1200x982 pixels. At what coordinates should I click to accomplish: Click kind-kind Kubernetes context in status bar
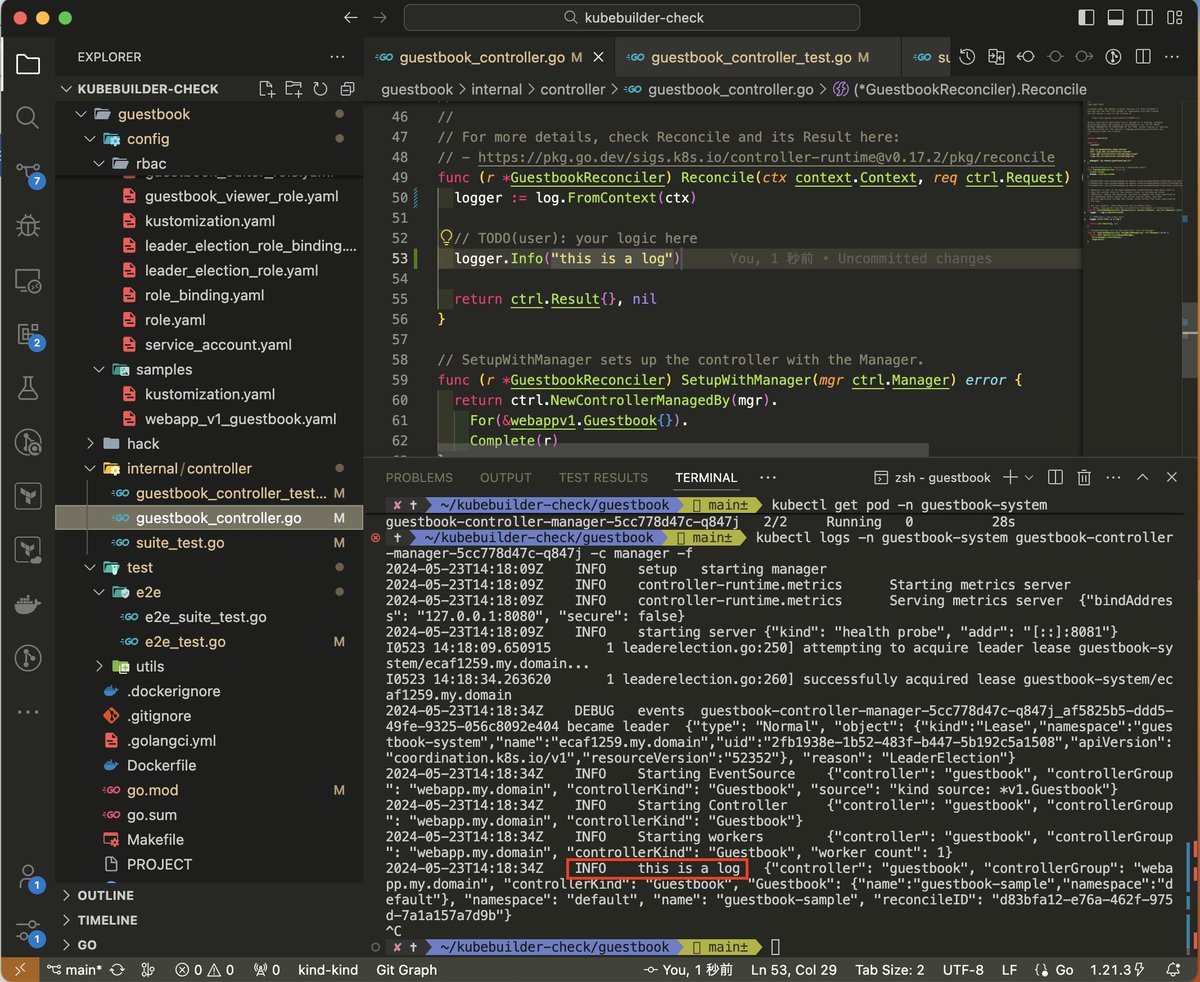[329, 970]
